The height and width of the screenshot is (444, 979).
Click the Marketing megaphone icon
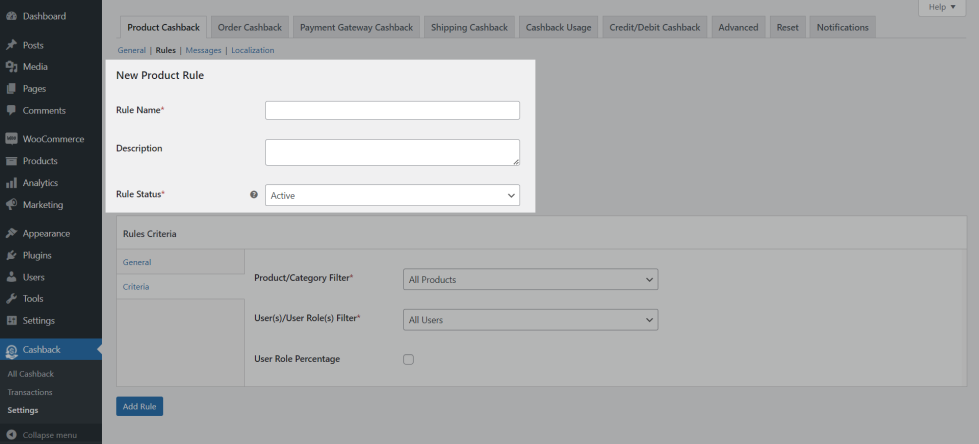(x=11, y=205)
